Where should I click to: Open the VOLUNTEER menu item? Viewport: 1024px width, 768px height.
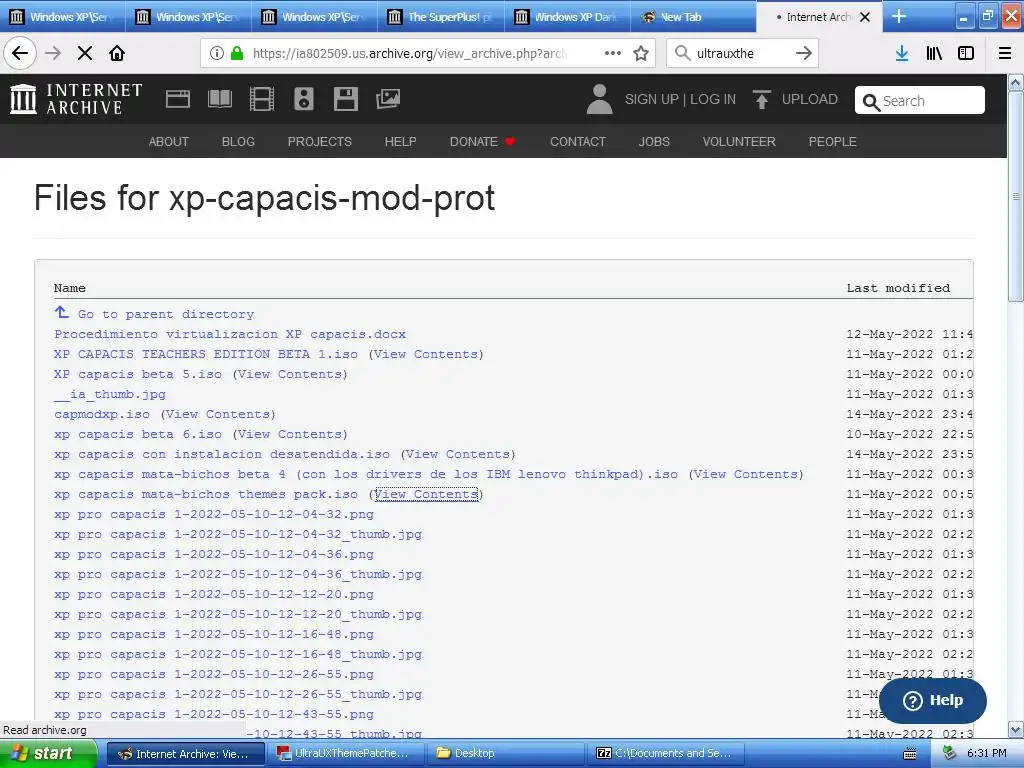[739, 142]
